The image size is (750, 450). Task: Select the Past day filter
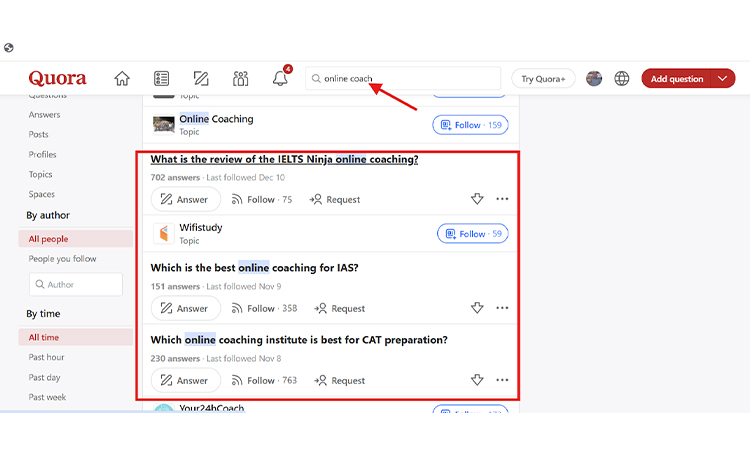coord(44,377)
